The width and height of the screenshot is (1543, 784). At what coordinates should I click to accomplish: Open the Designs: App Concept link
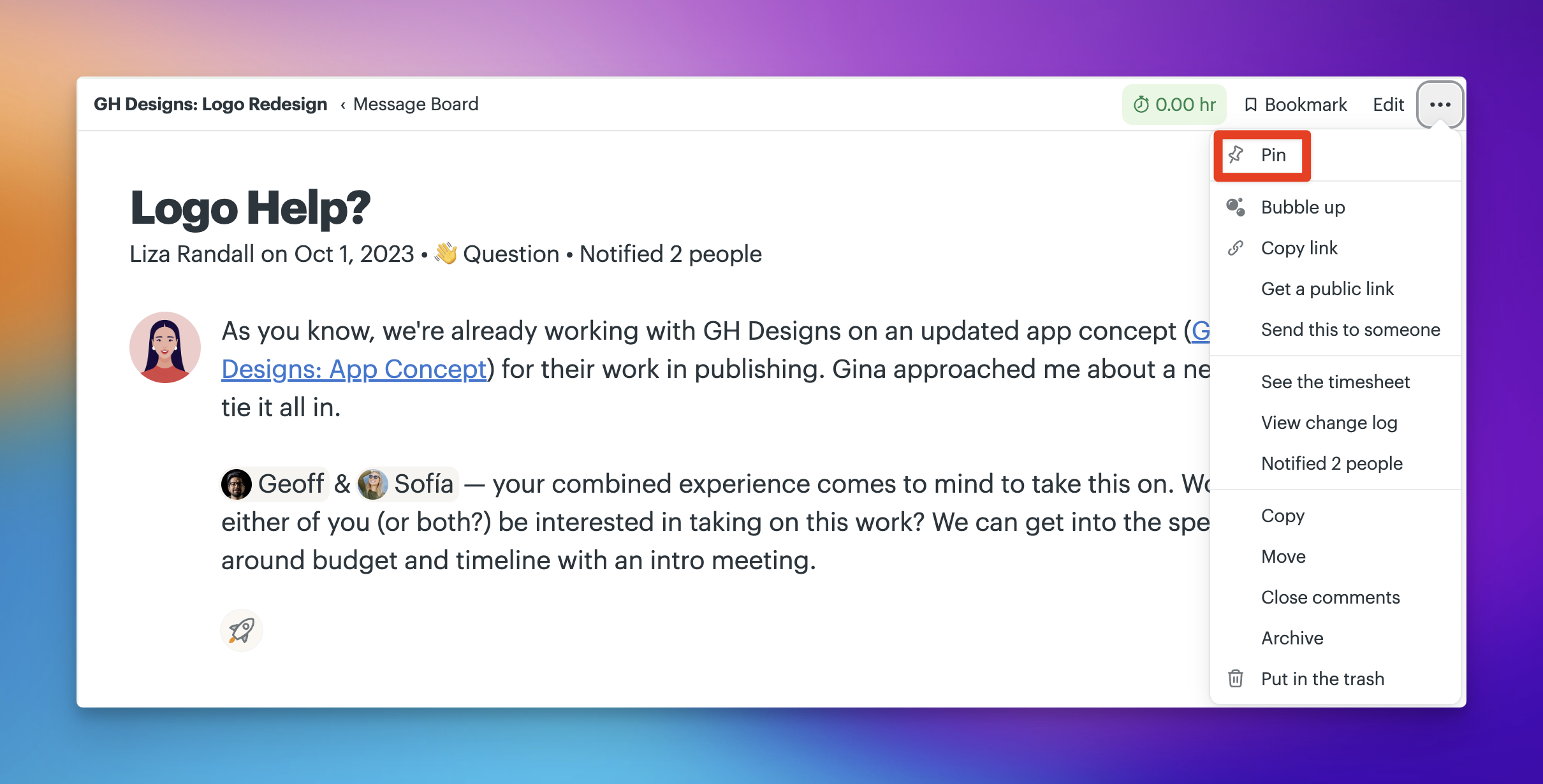click(x=354, y=370)
